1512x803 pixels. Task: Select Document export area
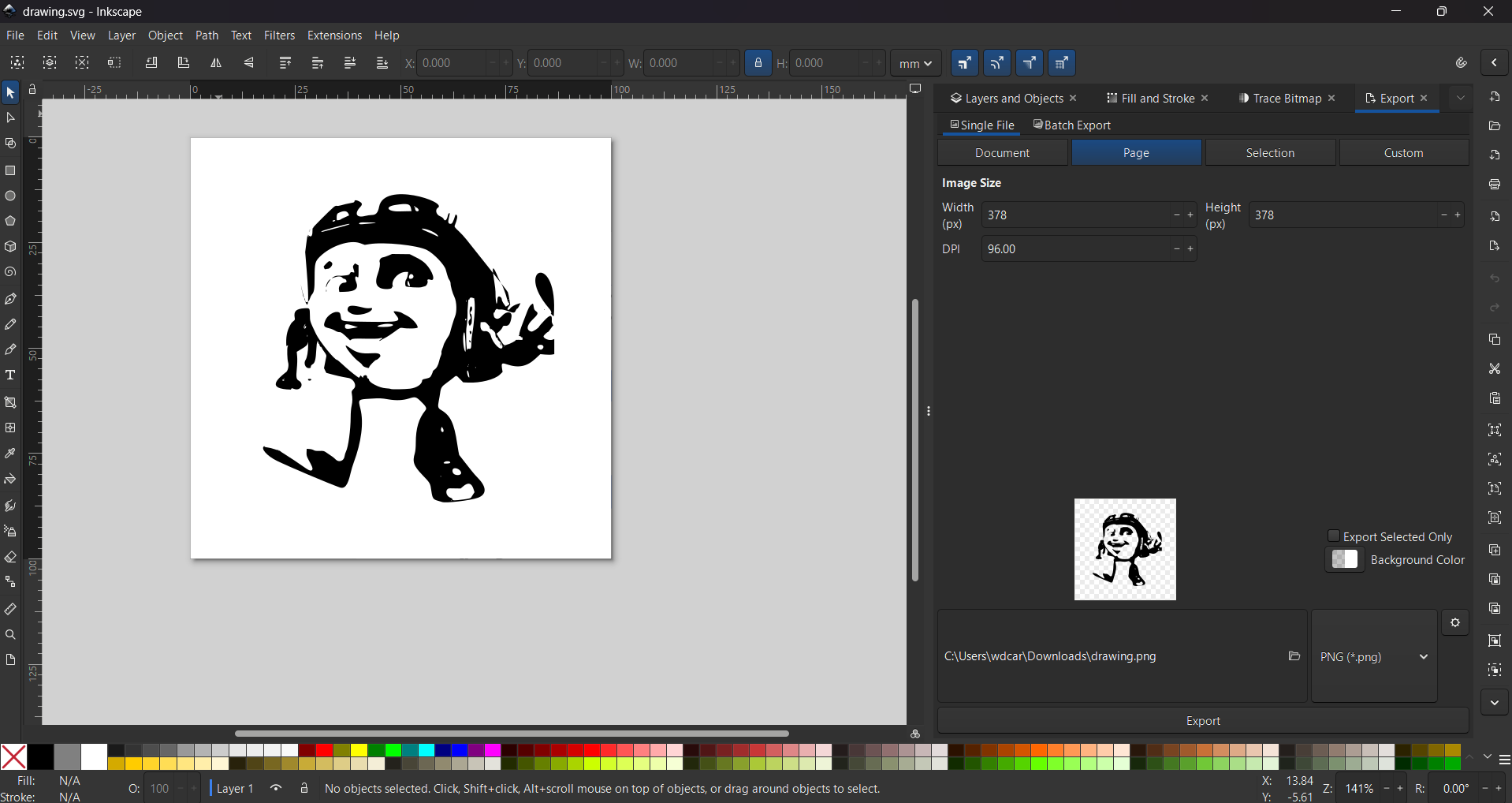[x=1003, y=153]
